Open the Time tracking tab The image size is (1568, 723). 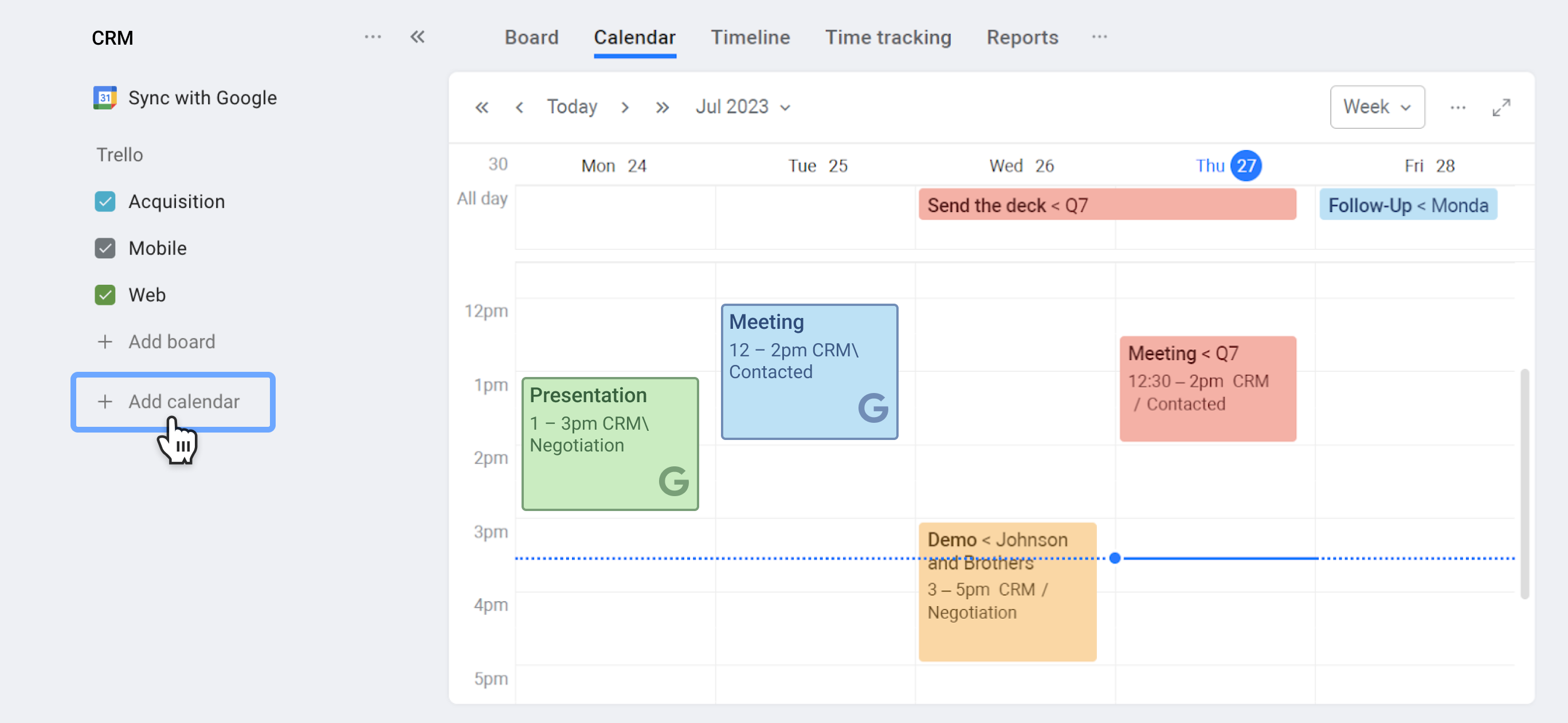pyautogui.click(x=888, y=37)
